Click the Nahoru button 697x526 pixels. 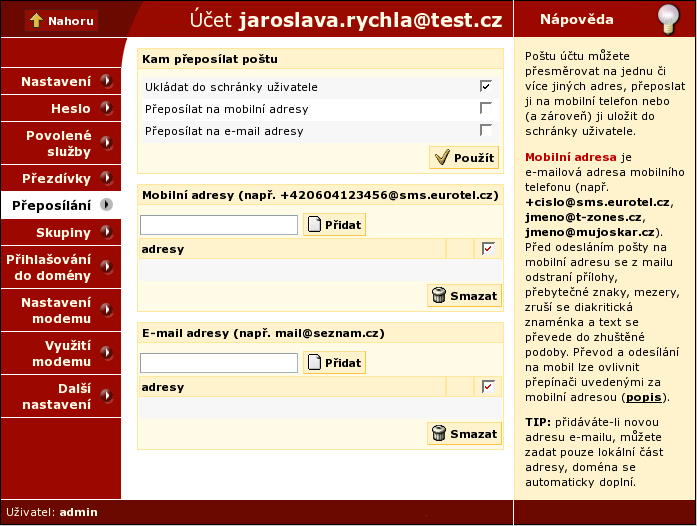[x=61, y=20]
